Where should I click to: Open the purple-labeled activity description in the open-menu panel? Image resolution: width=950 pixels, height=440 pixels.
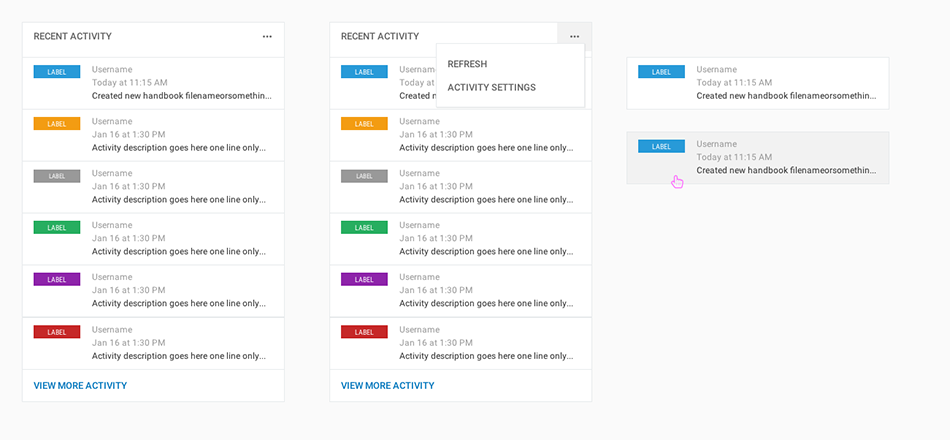[x=487, y=303]
